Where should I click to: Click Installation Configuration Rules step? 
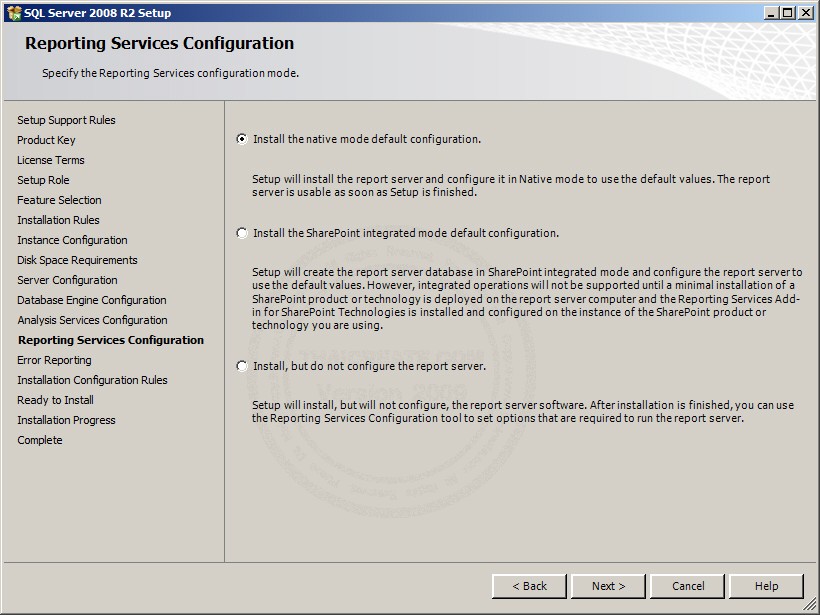92,380
